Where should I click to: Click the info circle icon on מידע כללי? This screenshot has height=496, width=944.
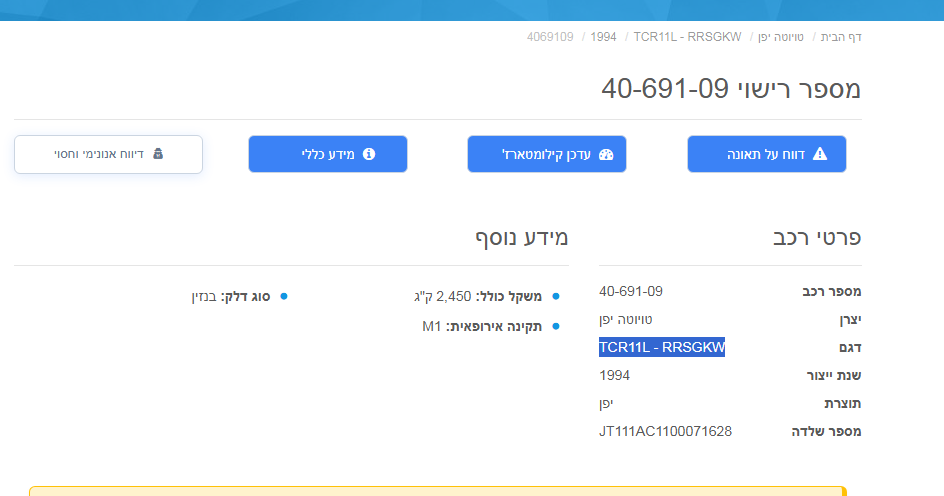(x=369, y=154)
